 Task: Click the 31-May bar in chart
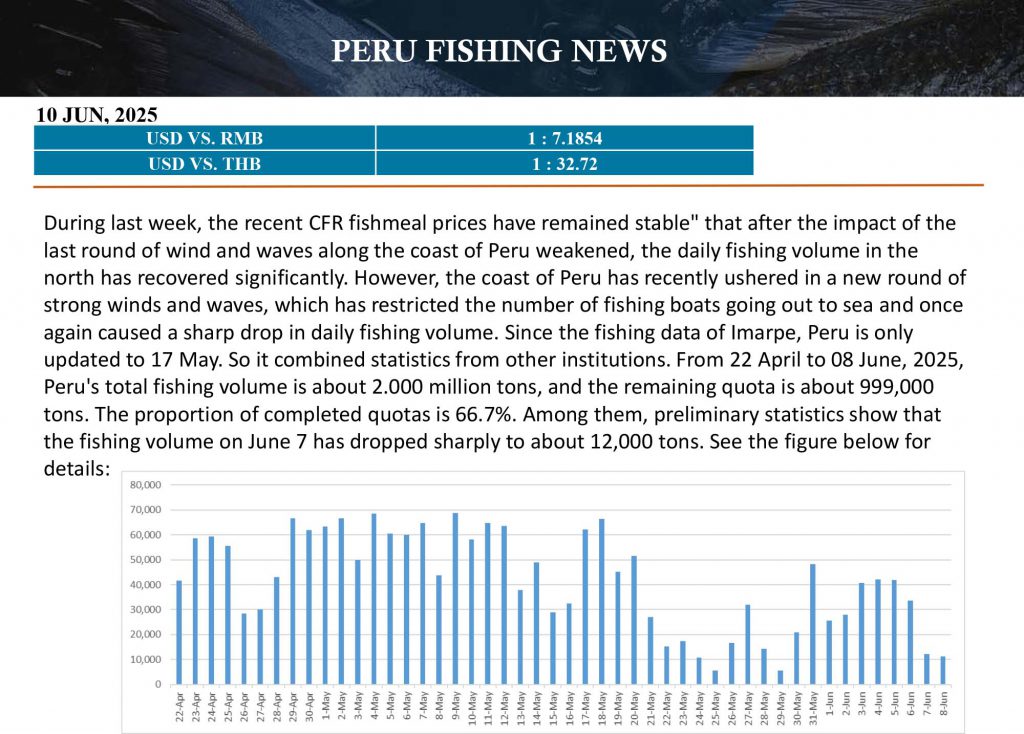tap(813, 624)
